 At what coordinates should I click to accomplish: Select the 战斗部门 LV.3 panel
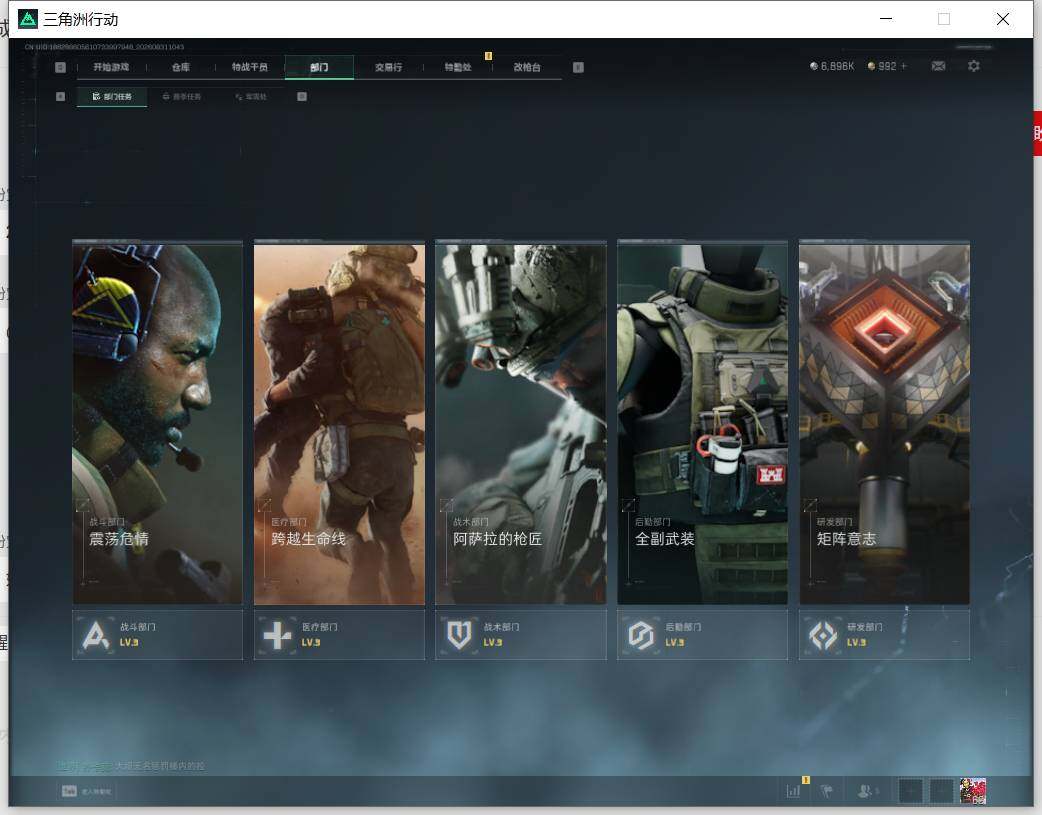point(157,635)
